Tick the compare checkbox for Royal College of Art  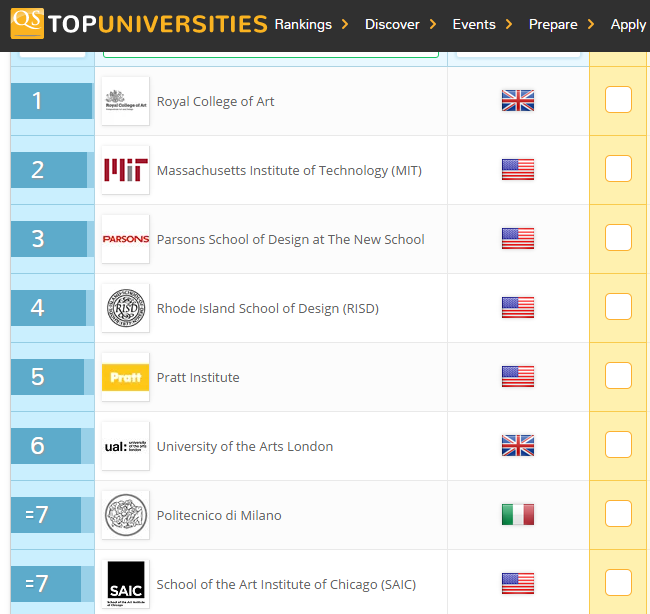pos(618,100)
